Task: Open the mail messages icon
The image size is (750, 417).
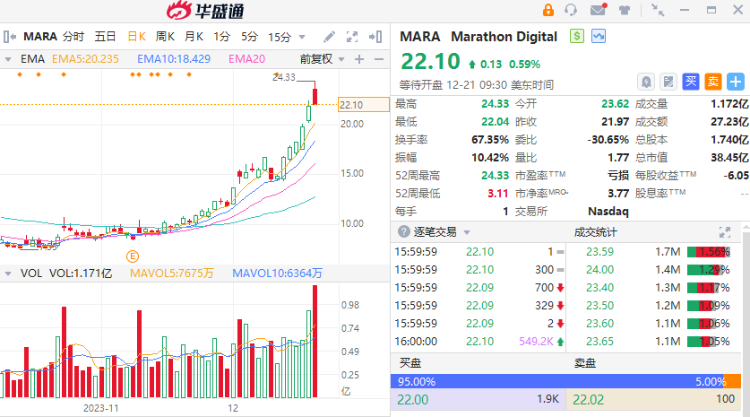Action: 598,10
